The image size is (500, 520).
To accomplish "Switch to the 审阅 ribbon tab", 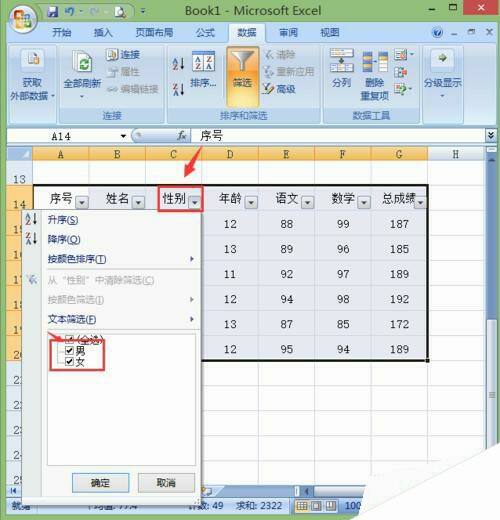I will tap(288, 32).
